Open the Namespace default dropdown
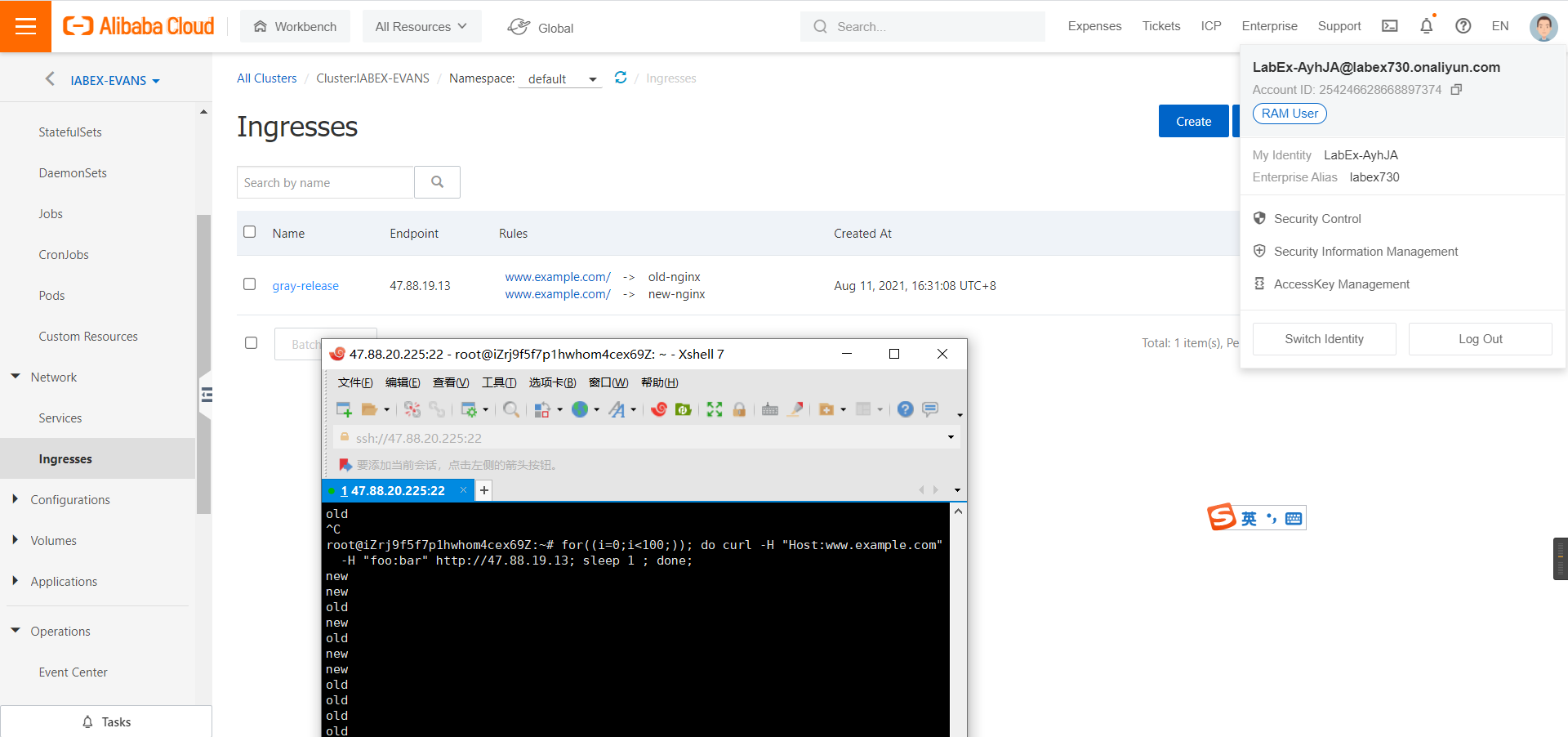The height and width of the screenshot is (737, 1568). 559,78
